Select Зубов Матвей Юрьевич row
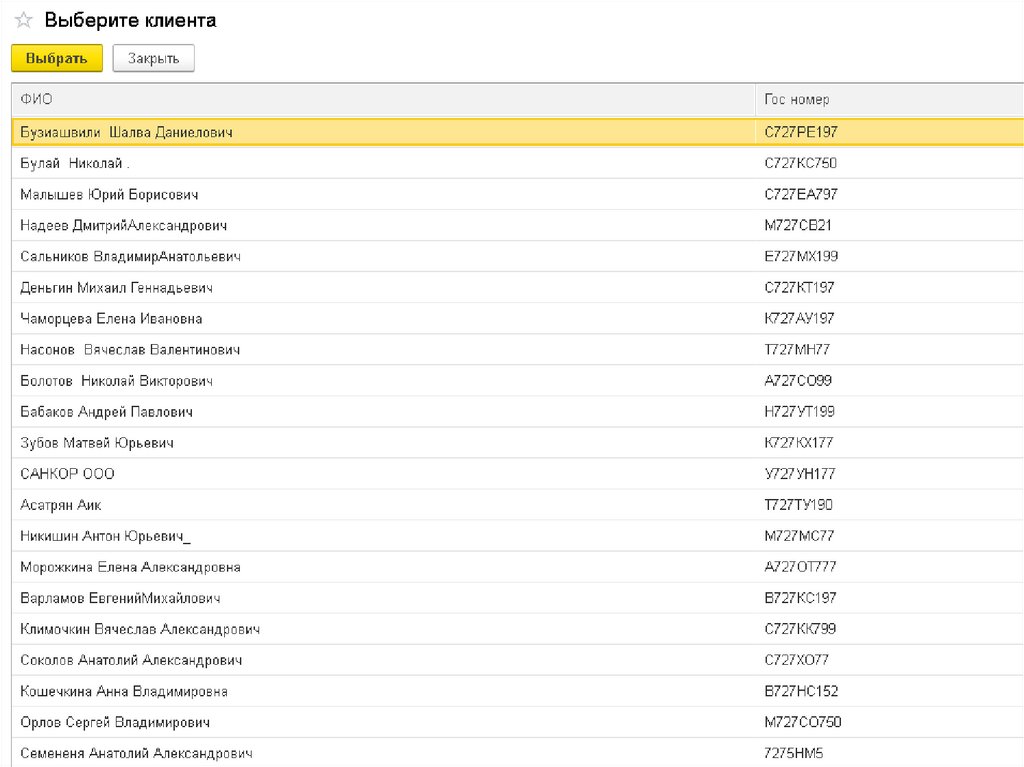 97,442
